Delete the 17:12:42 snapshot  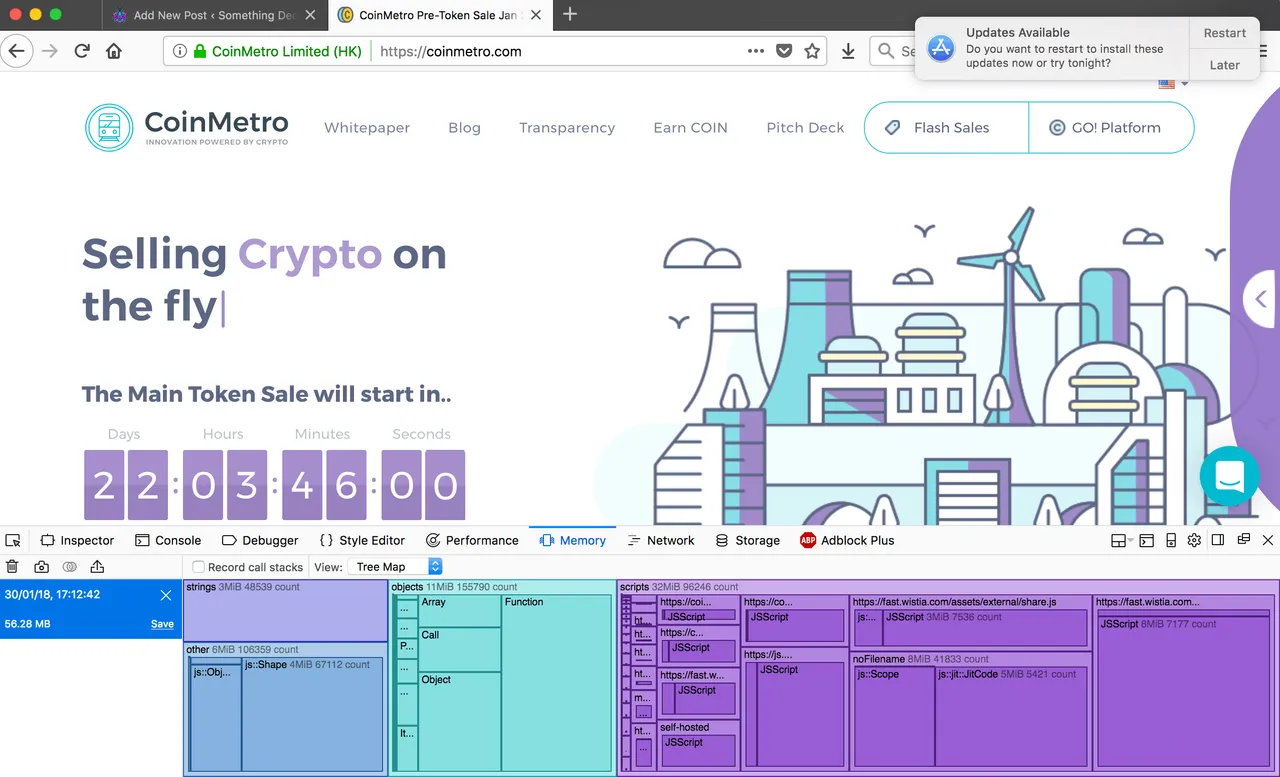click(166, 595)
